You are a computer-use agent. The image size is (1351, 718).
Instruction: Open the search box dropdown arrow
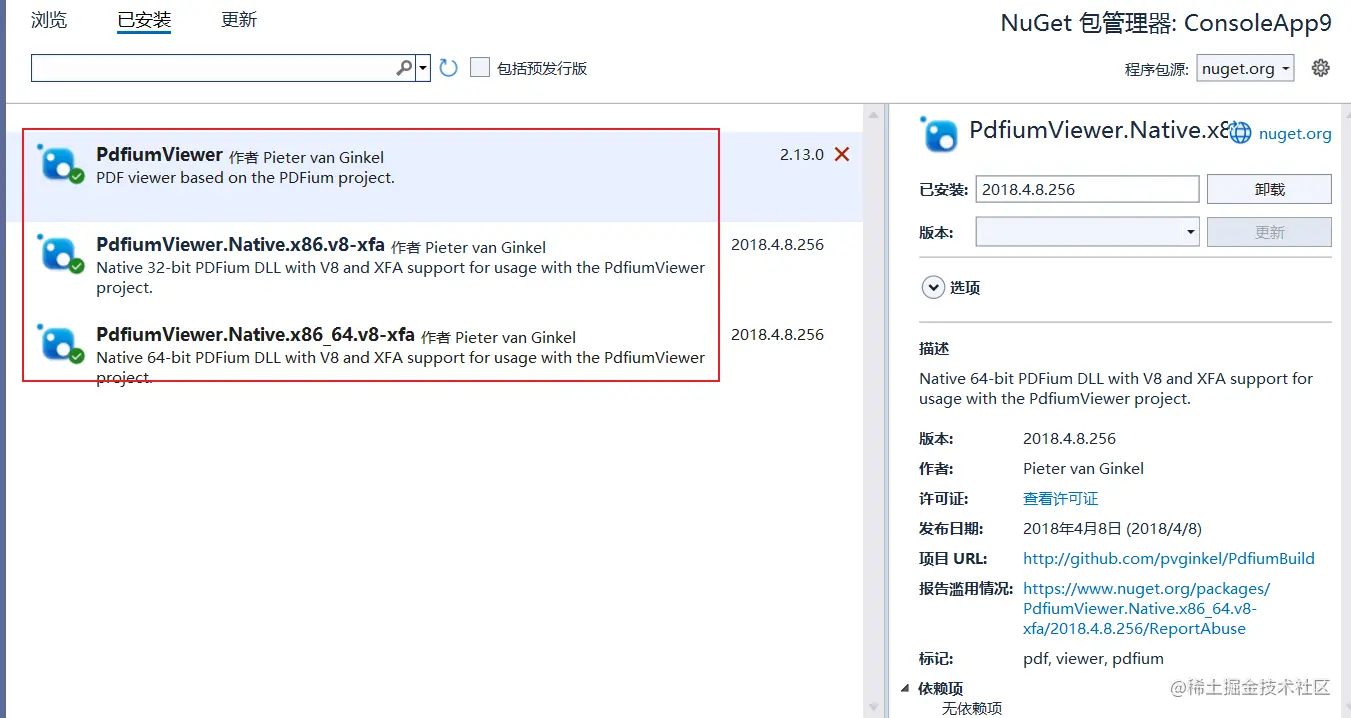point(423,68)
